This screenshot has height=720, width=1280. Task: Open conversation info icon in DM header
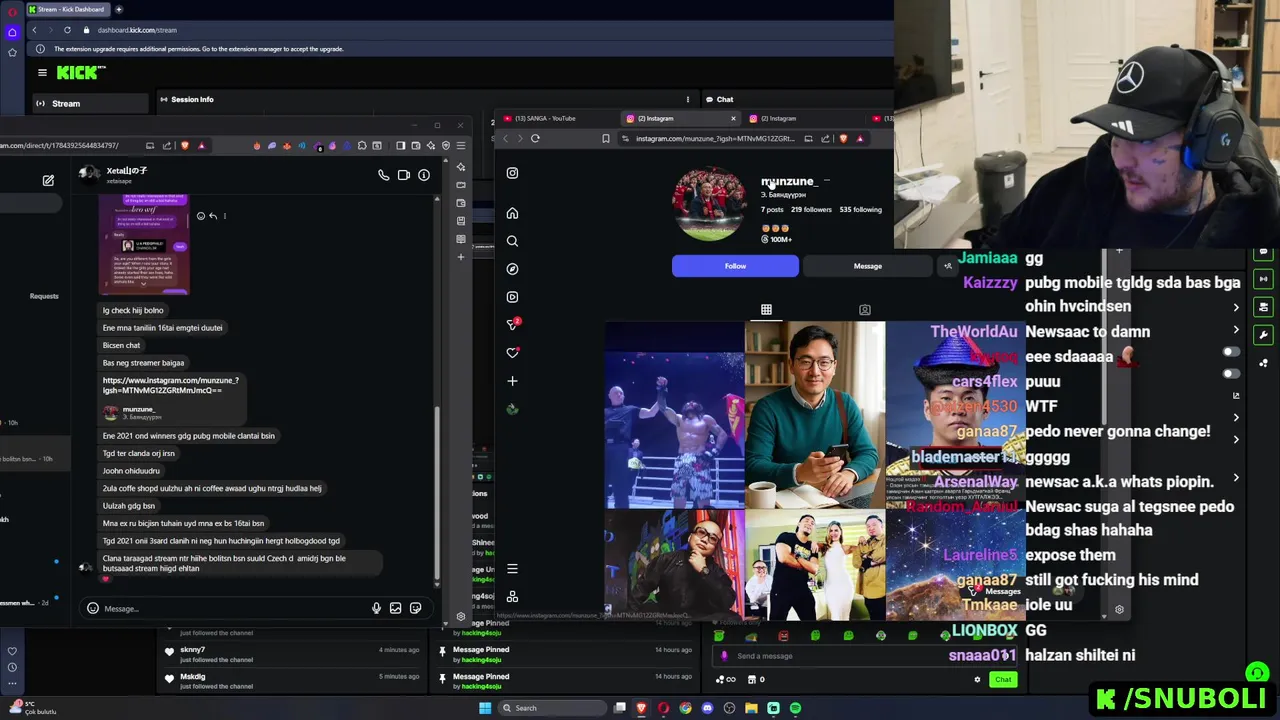click(424, 175)
